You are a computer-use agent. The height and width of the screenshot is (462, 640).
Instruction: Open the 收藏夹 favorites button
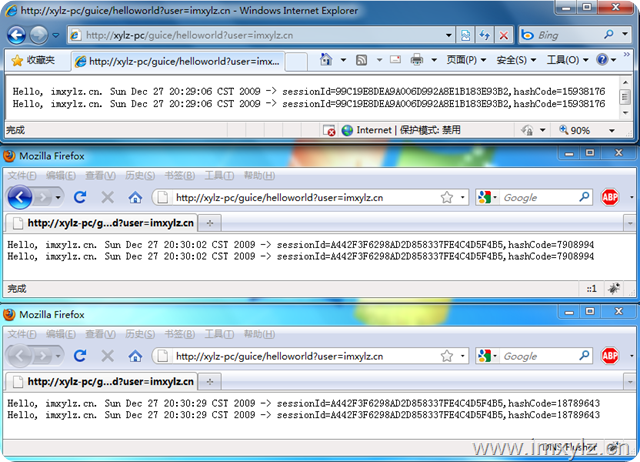[33, 60]
